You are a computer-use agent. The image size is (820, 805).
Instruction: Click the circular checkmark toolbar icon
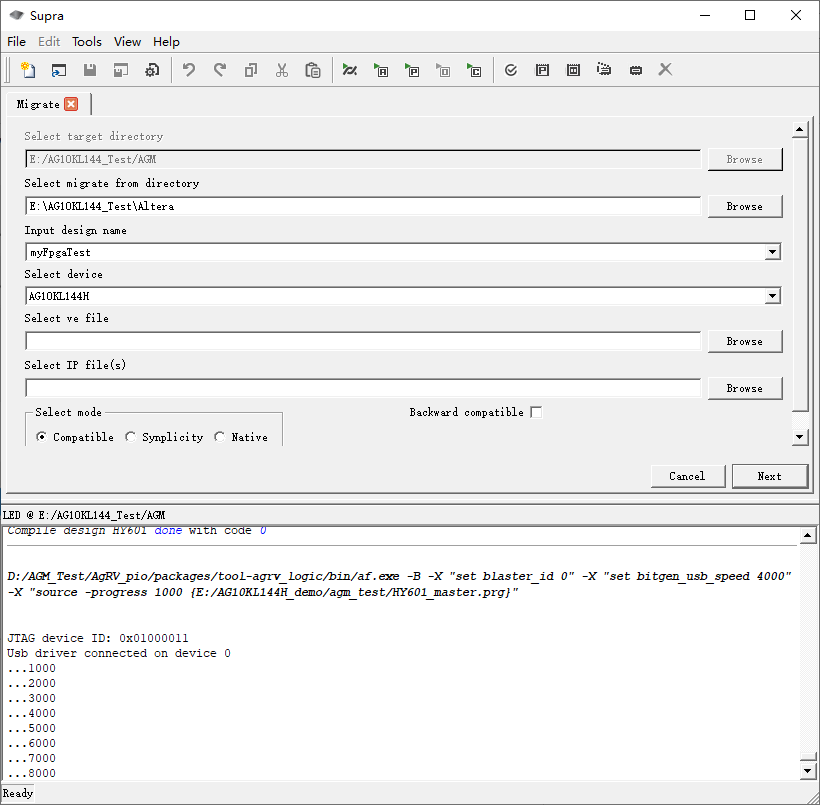point(511,70)
